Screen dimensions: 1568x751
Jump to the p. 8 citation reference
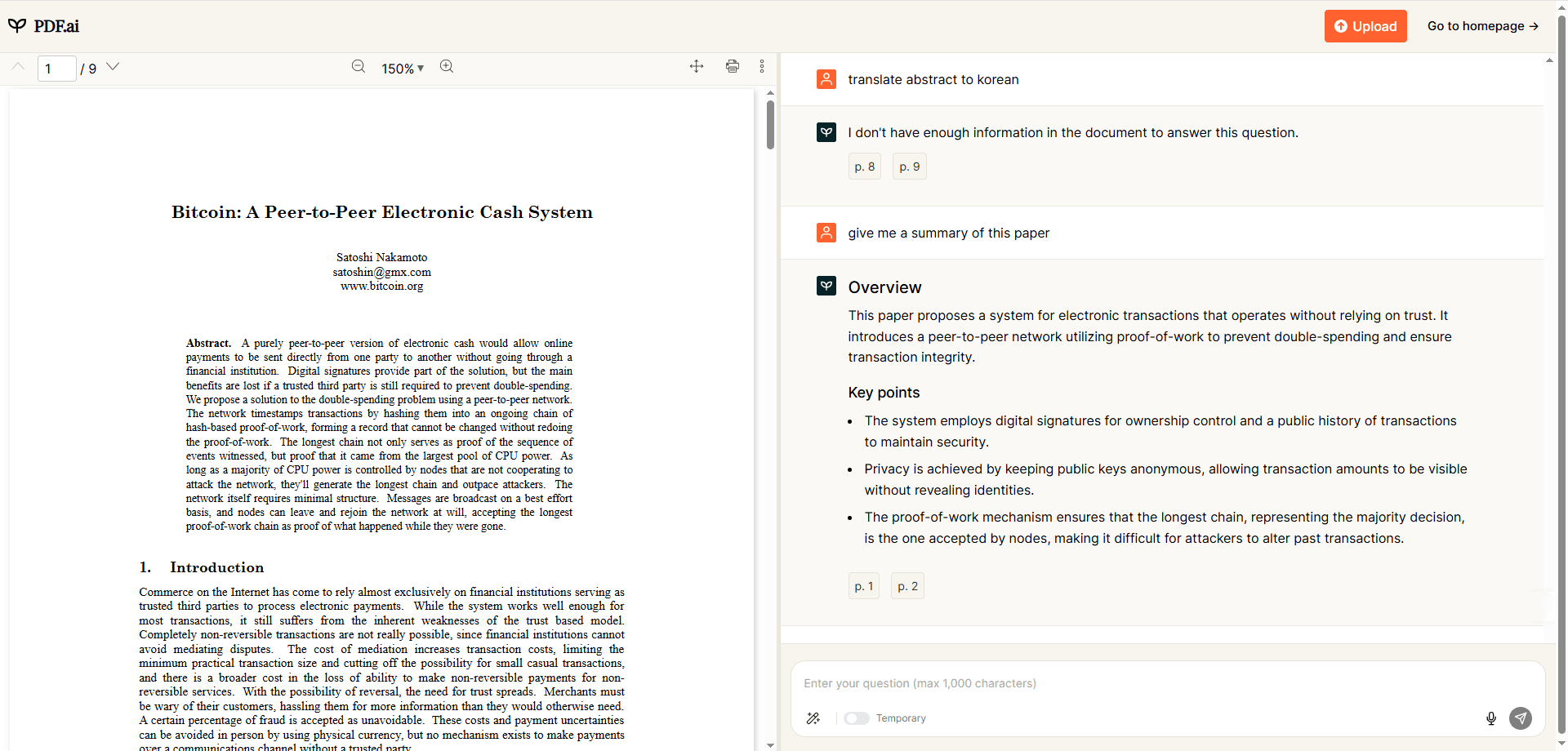click(864, 167)
